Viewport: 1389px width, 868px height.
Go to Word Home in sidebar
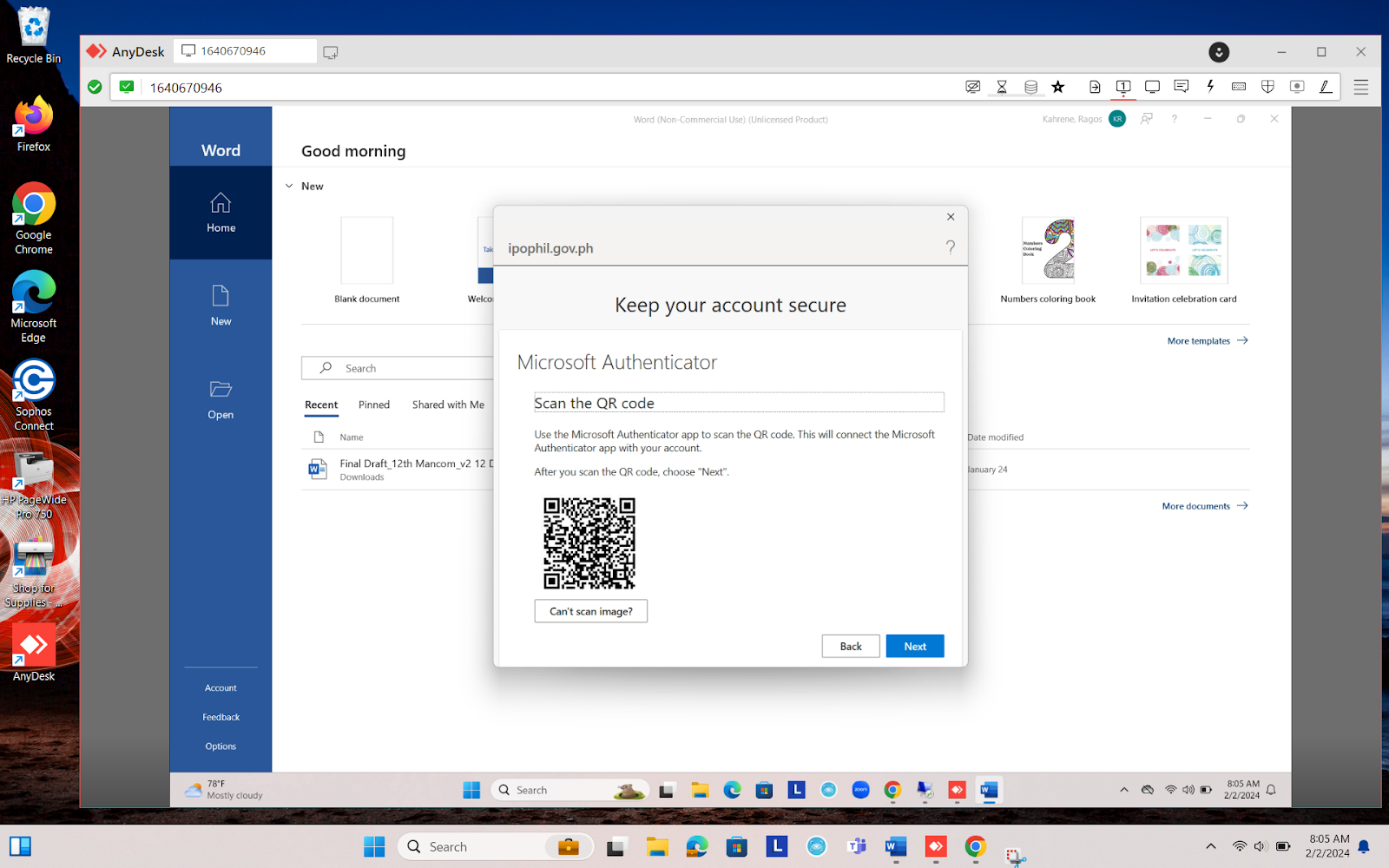coord(221,213)
